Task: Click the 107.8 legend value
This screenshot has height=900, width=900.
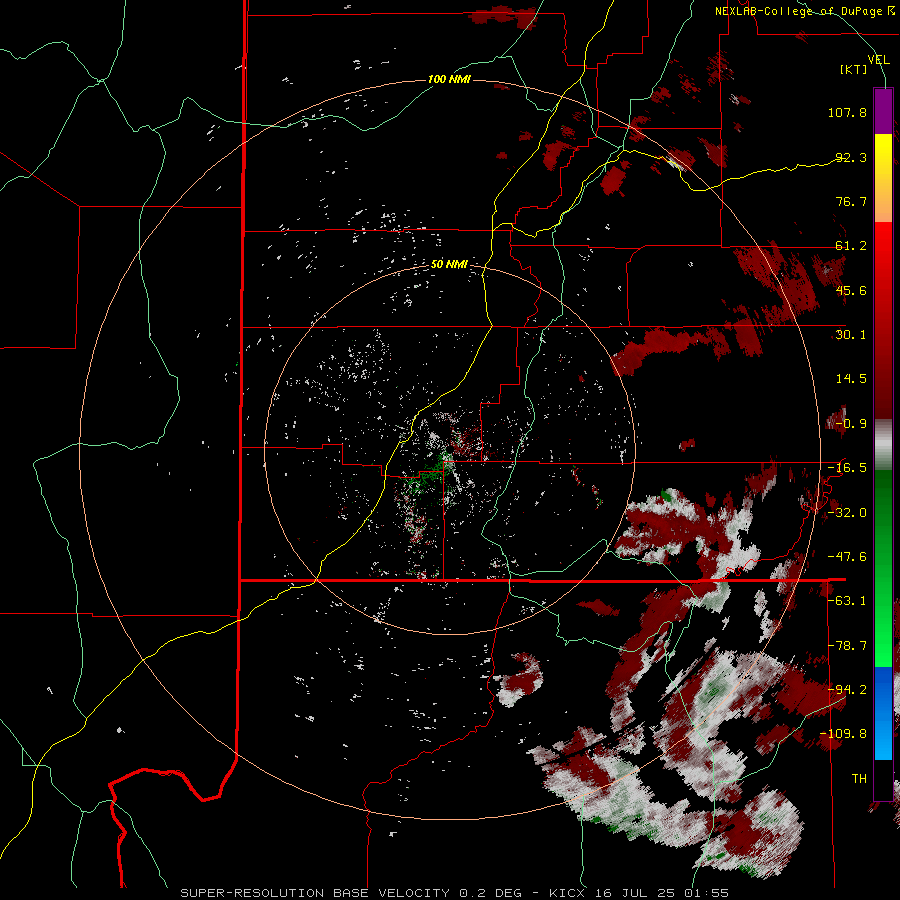Action: click(847, 112)
